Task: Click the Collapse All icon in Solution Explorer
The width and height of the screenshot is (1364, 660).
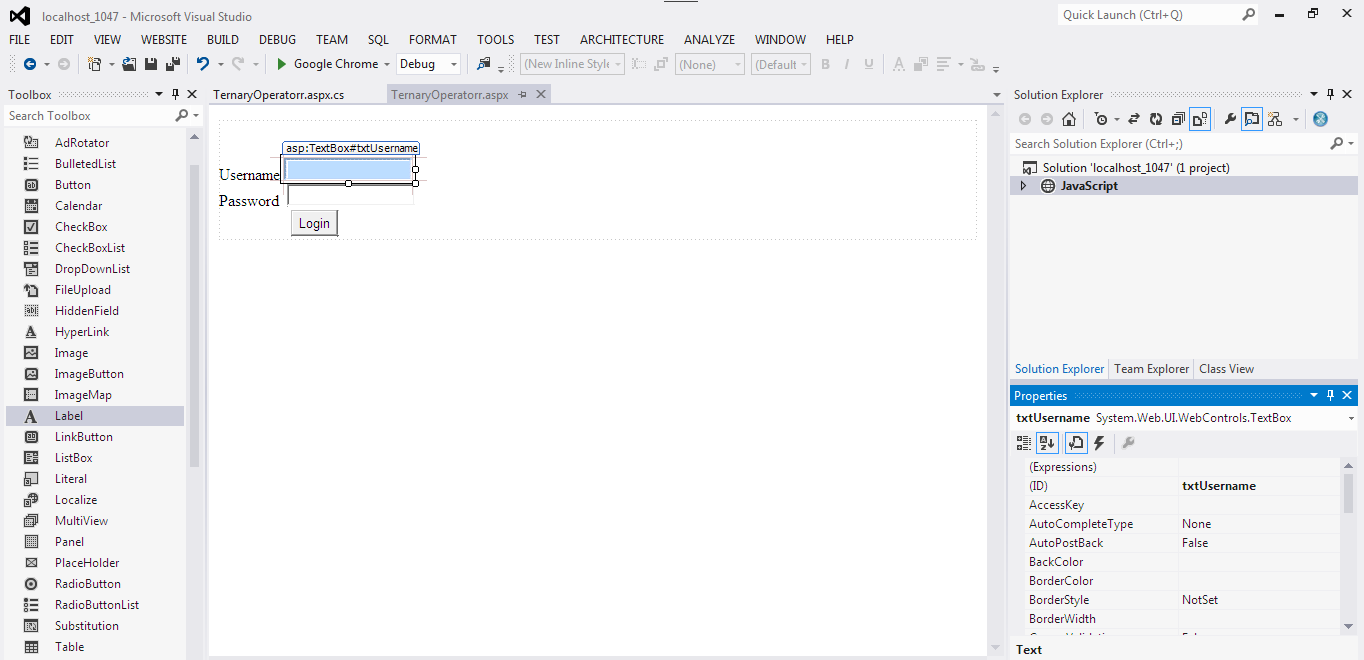Action: [x=1178, y=119]
